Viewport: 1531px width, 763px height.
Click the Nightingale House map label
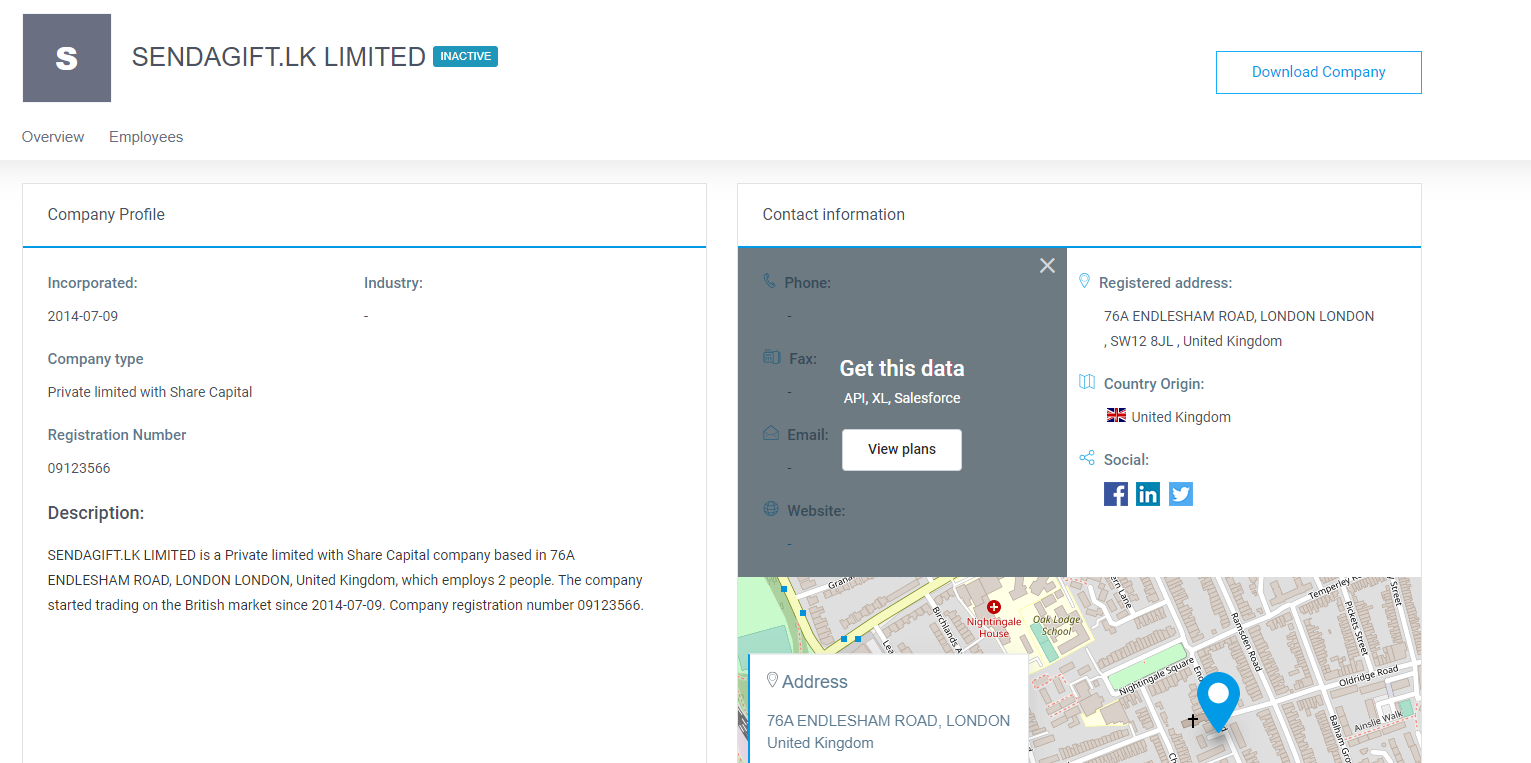tap(994, 628)
